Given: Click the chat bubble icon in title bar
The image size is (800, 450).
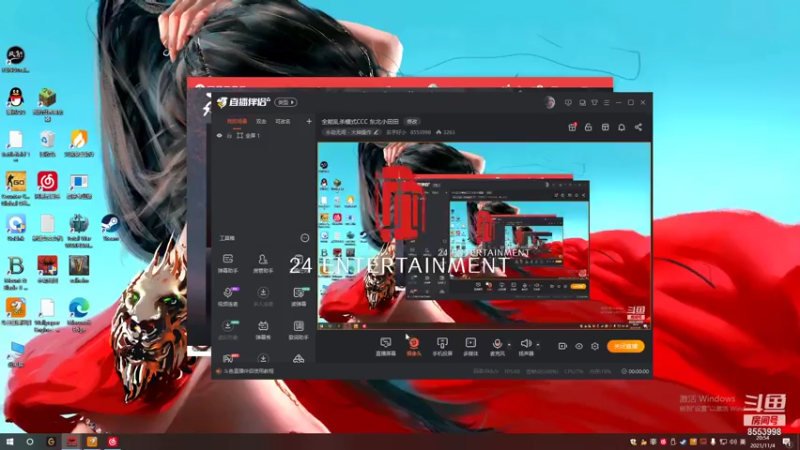Looking at the screenshot, I should click(582, 103).
